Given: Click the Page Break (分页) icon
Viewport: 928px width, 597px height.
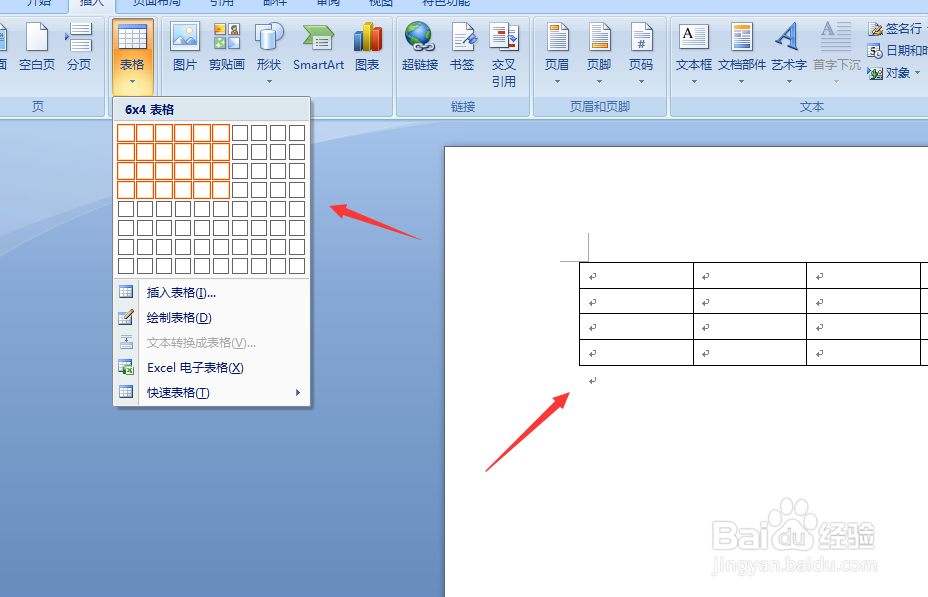Looking at the screenshot, I should click(79, 38).
